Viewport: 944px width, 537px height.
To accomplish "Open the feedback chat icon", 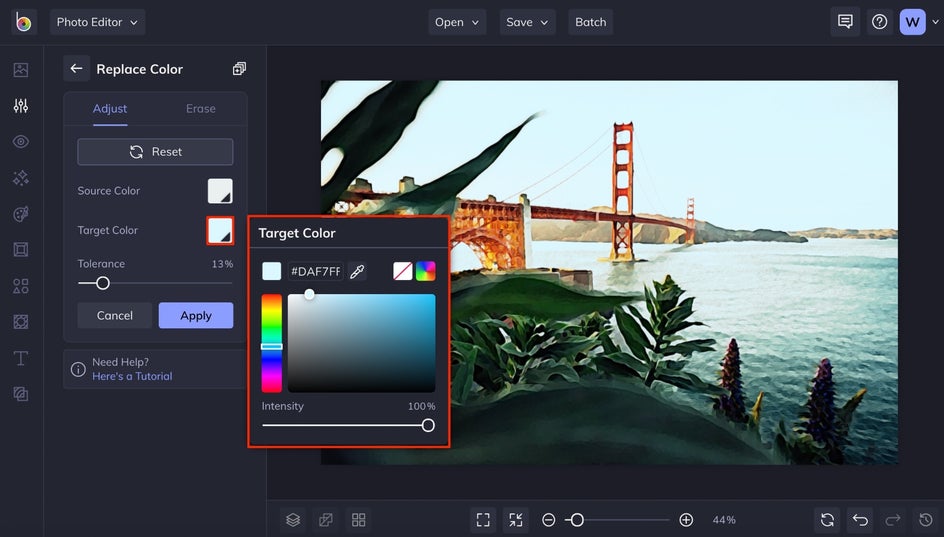I will point(845,22).
